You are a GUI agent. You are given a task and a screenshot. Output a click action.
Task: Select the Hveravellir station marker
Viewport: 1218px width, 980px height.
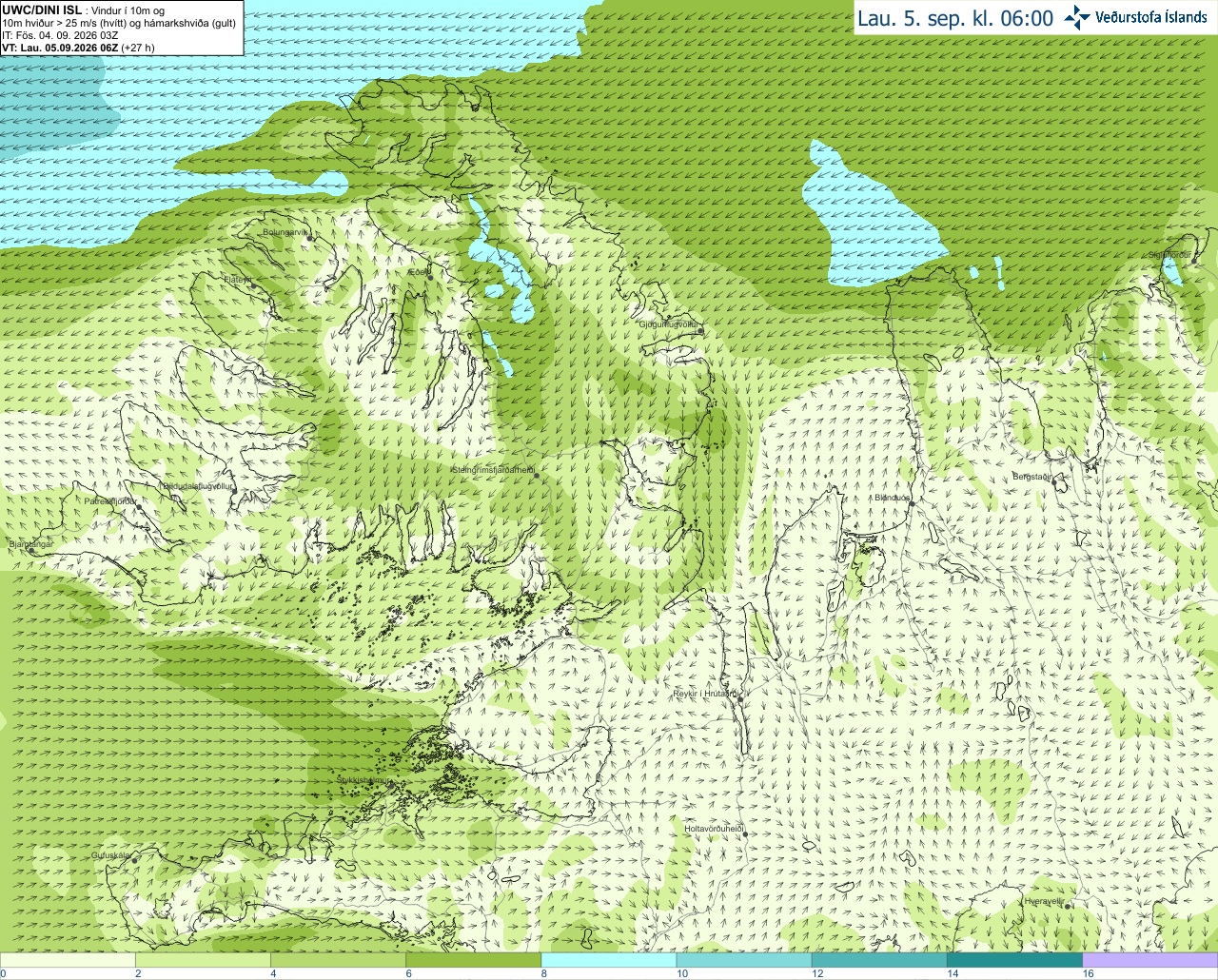(x=1067, y=907)
